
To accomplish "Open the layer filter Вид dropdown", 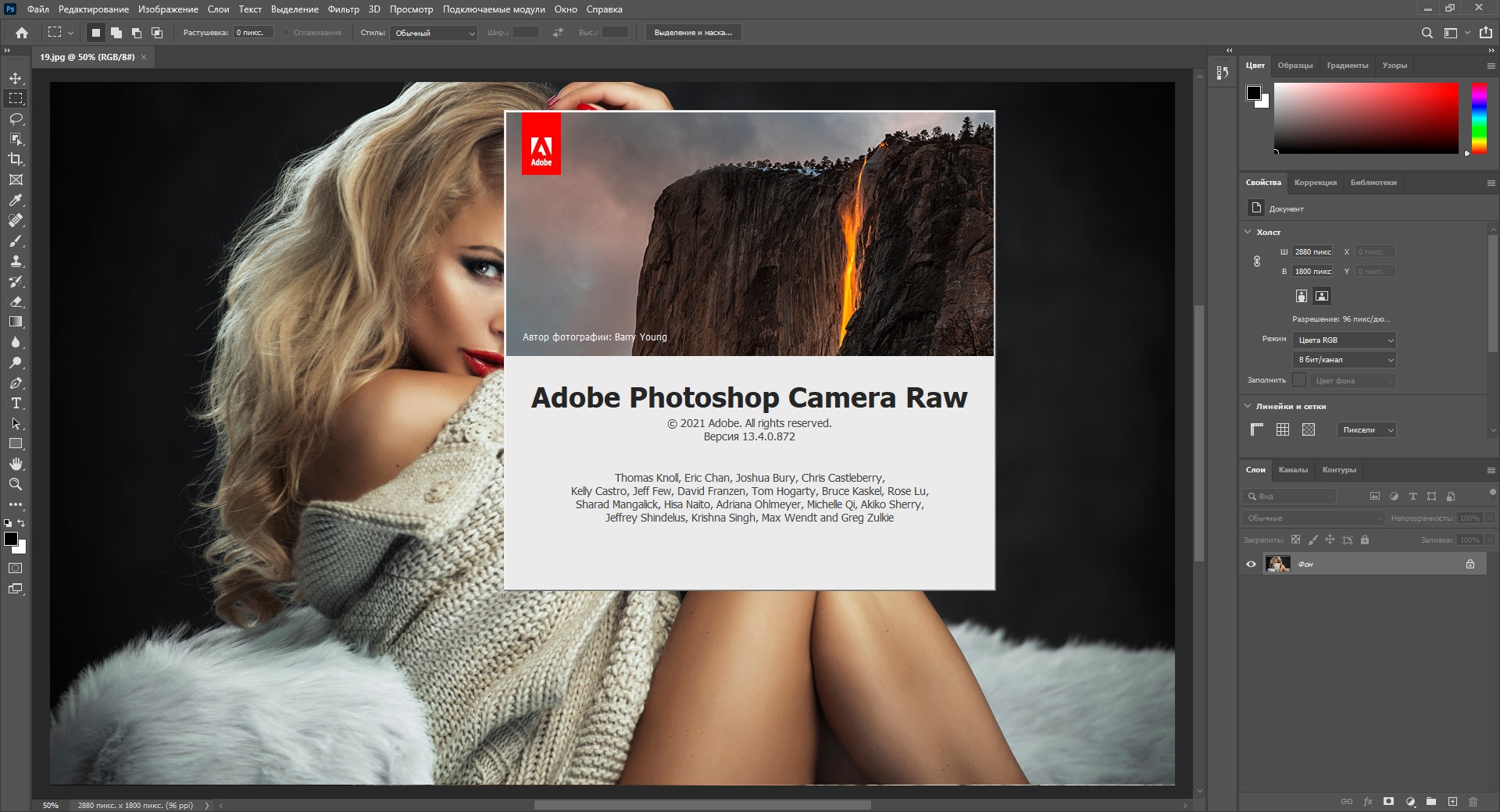I will coord(1289,496).
